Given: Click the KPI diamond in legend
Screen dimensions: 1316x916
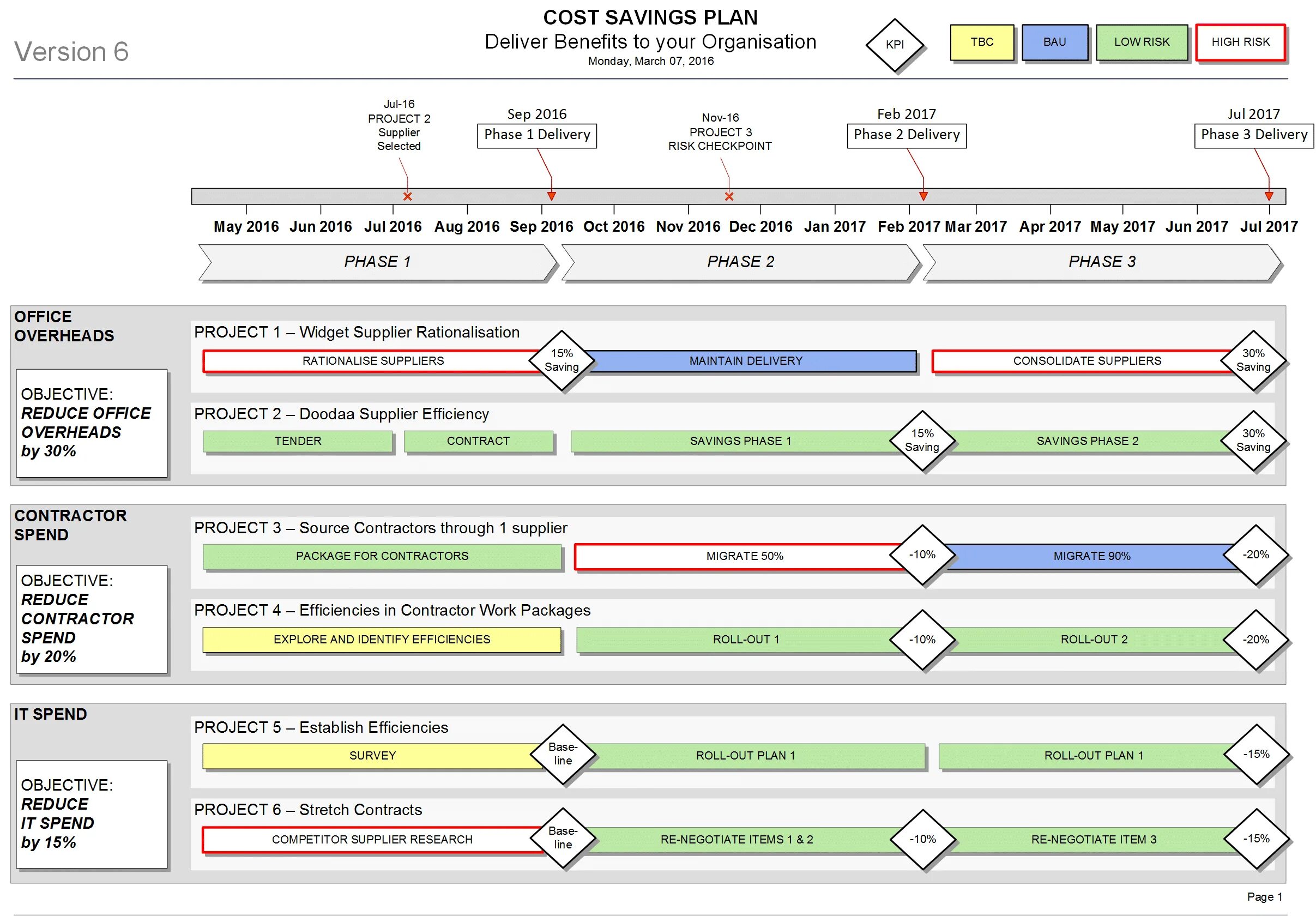Looking at the screenshot, I should tap(894, 45).
